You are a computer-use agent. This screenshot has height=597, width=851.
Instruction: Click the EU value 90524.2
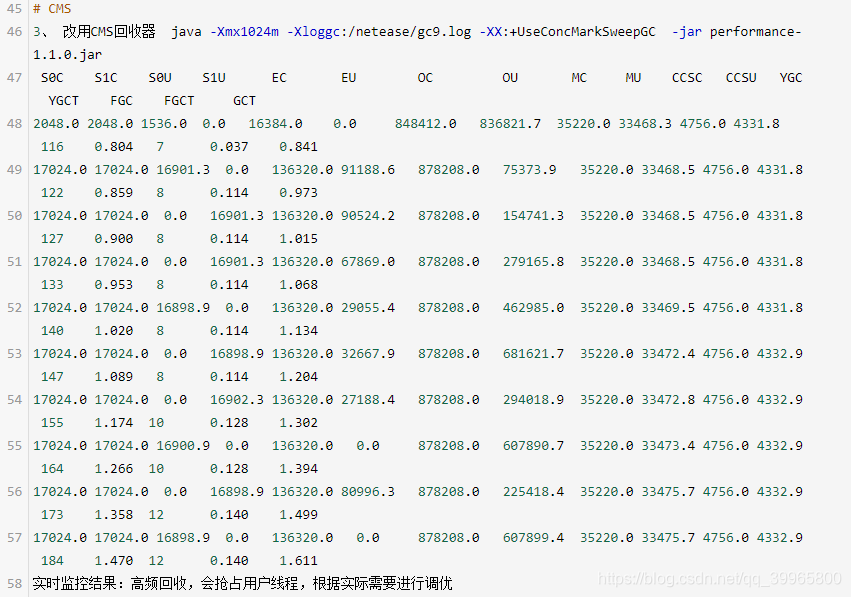367,216
